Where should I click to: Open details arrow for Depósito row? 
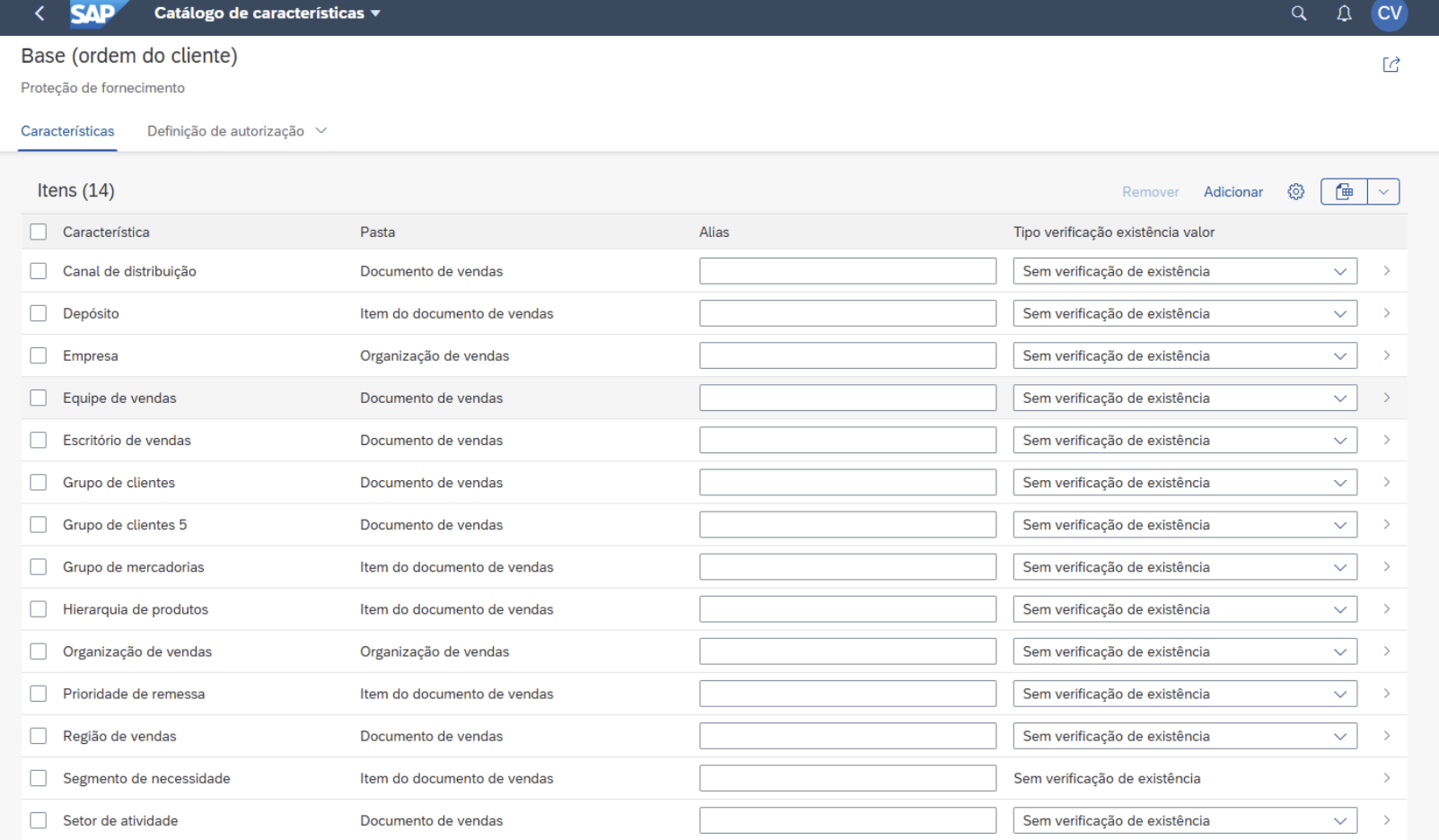(x=1387, y=313)
